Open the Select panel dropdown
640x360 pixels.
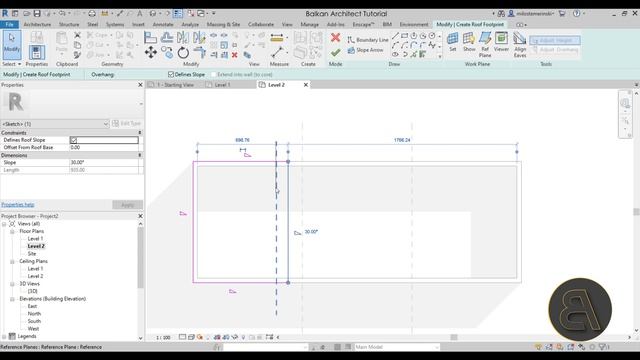(x=11, y=64)
